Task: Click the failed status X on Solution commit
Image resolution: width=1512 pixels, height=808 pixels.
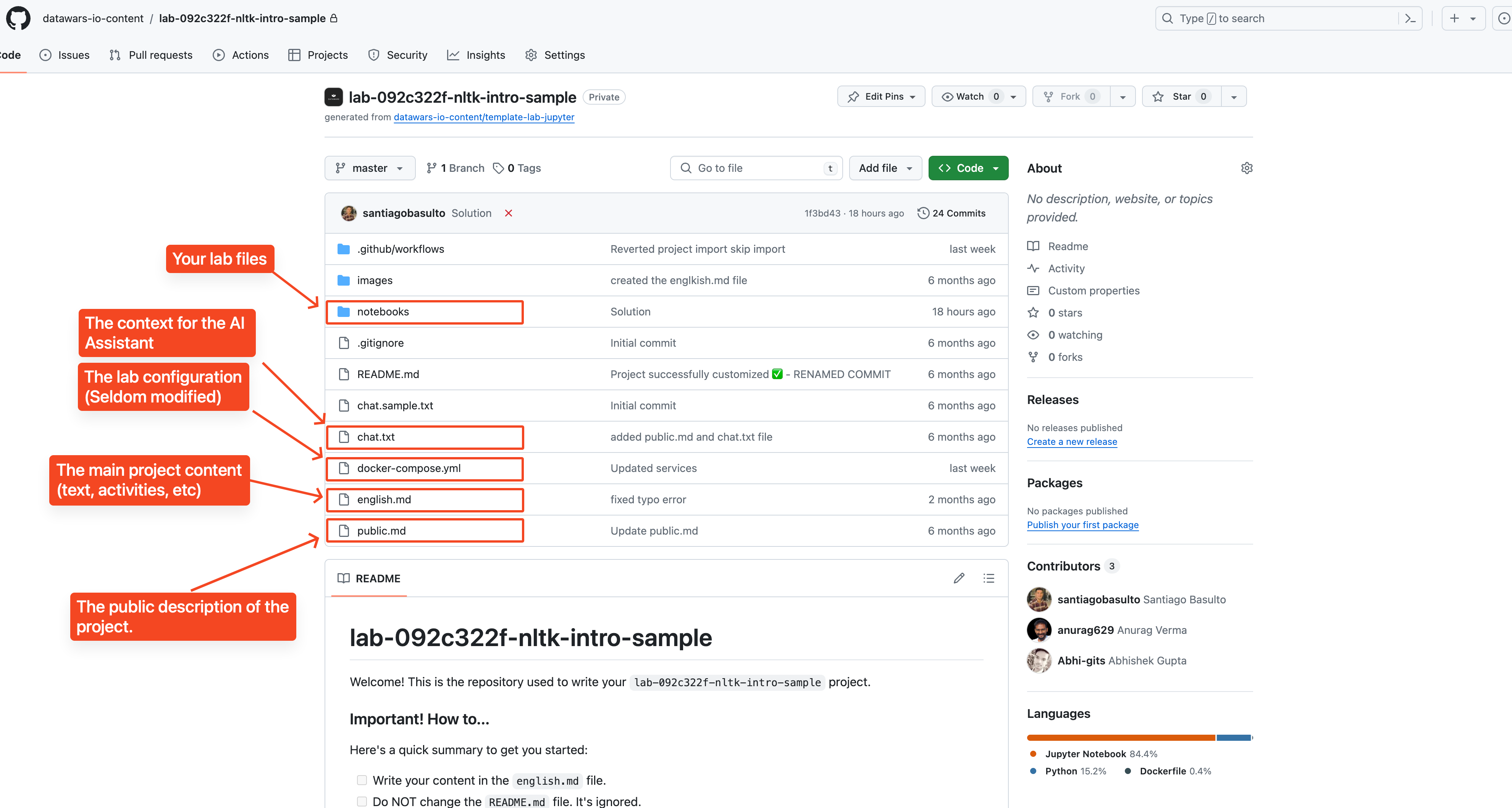Action: pos(508,213)
